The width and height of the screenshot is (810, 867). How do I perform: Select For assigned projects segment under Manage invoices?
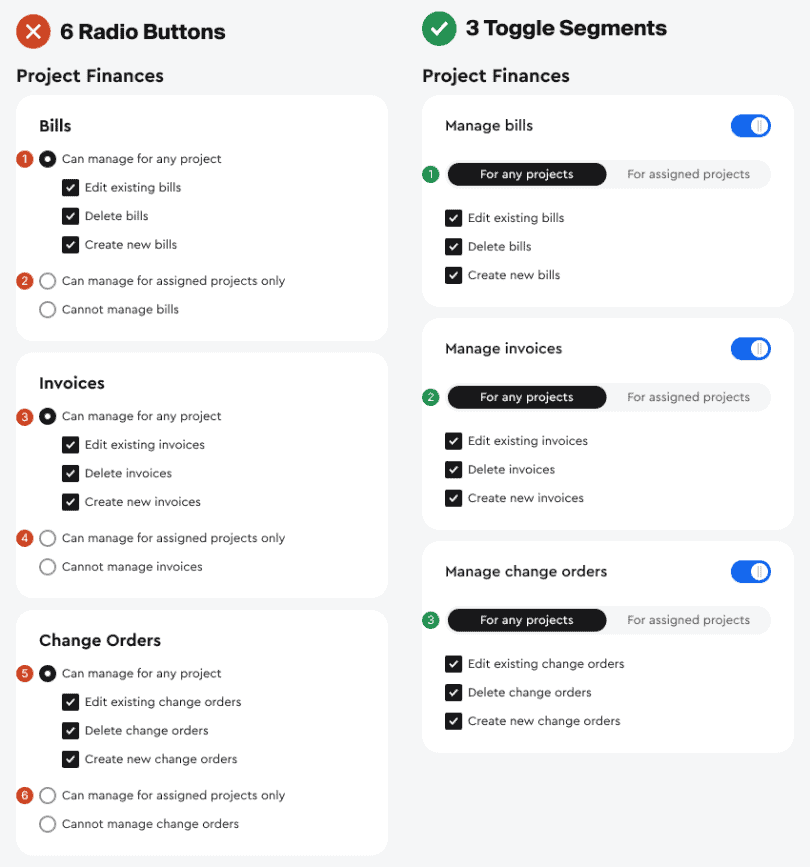click(x=688, y=398)
